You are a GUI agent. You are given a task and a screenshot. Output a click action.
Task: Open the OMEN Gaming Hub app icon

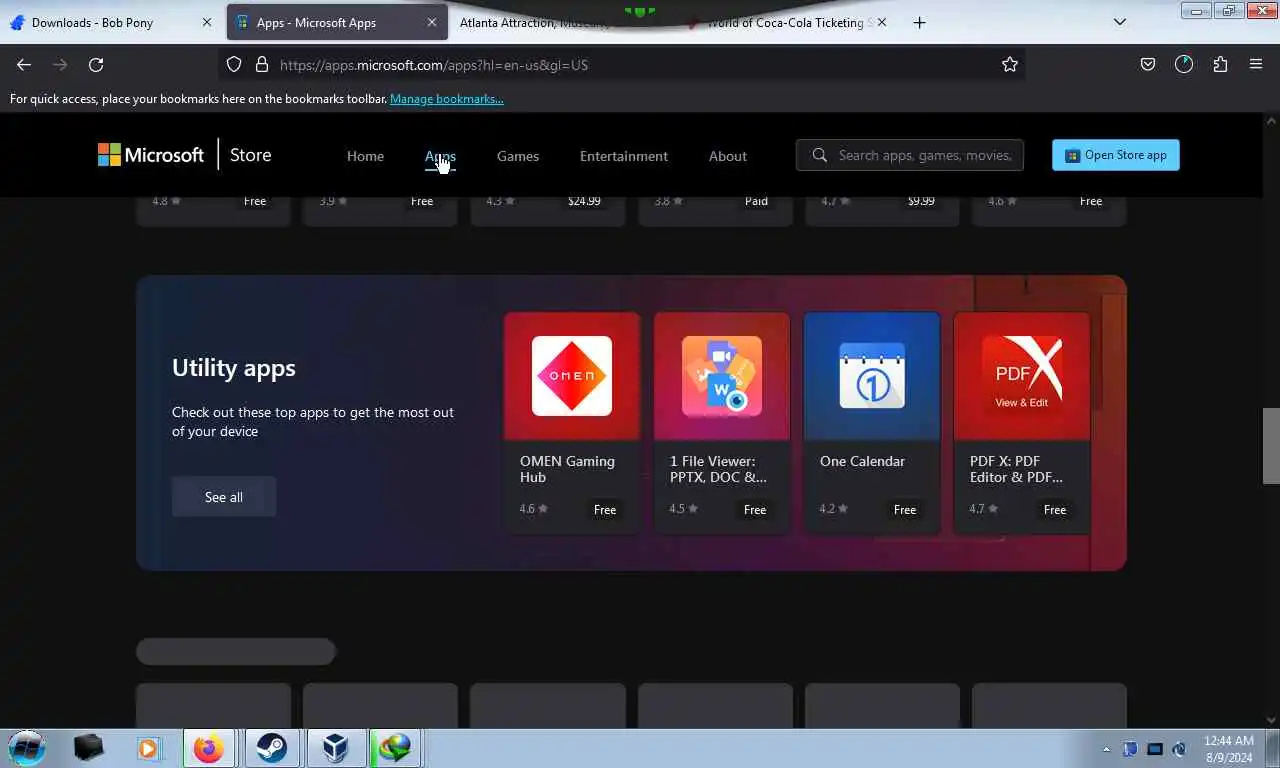(x=572, y=376)
